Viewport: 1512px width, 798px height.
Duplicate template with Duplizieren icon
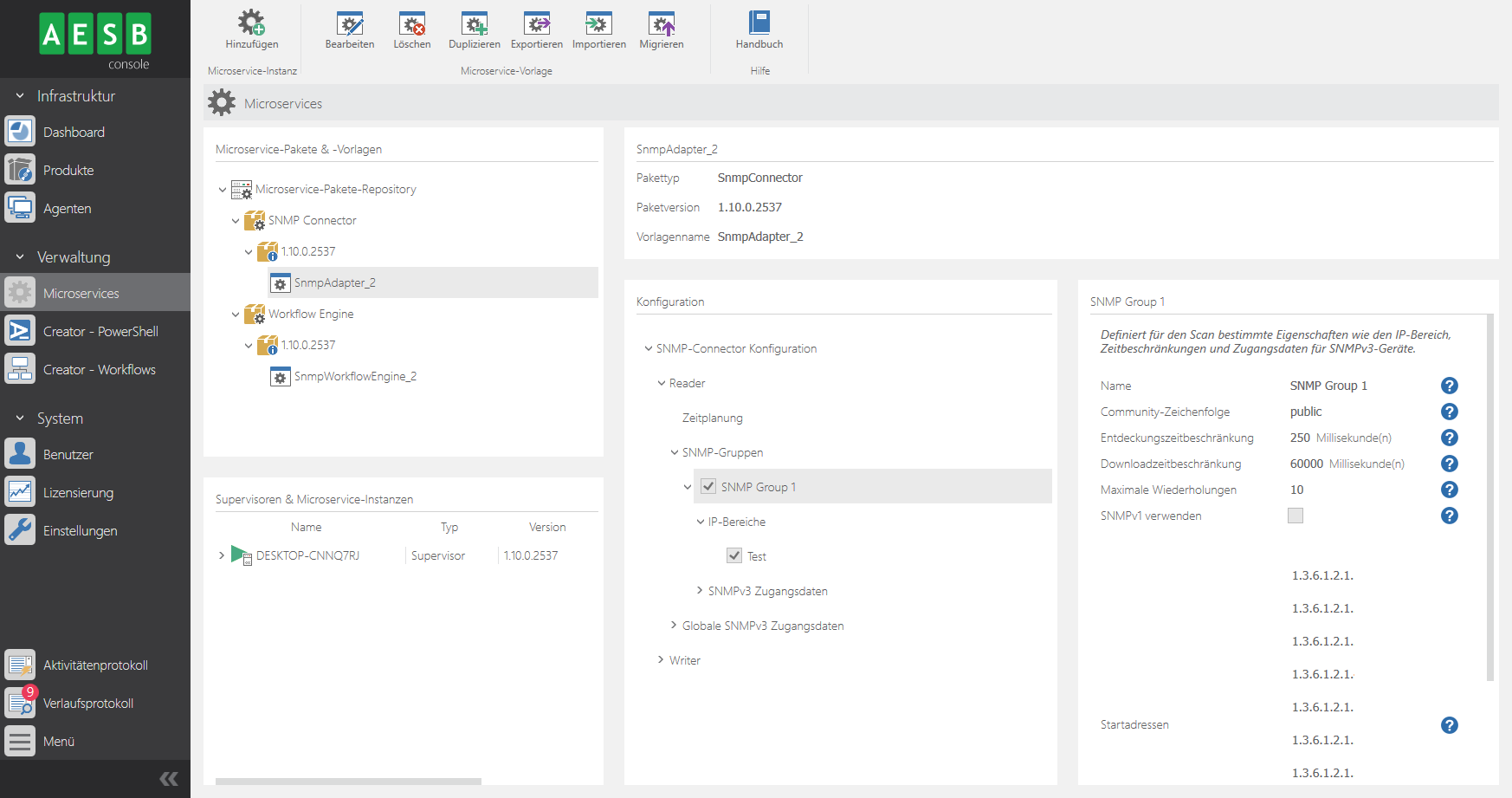pos(475,23)
